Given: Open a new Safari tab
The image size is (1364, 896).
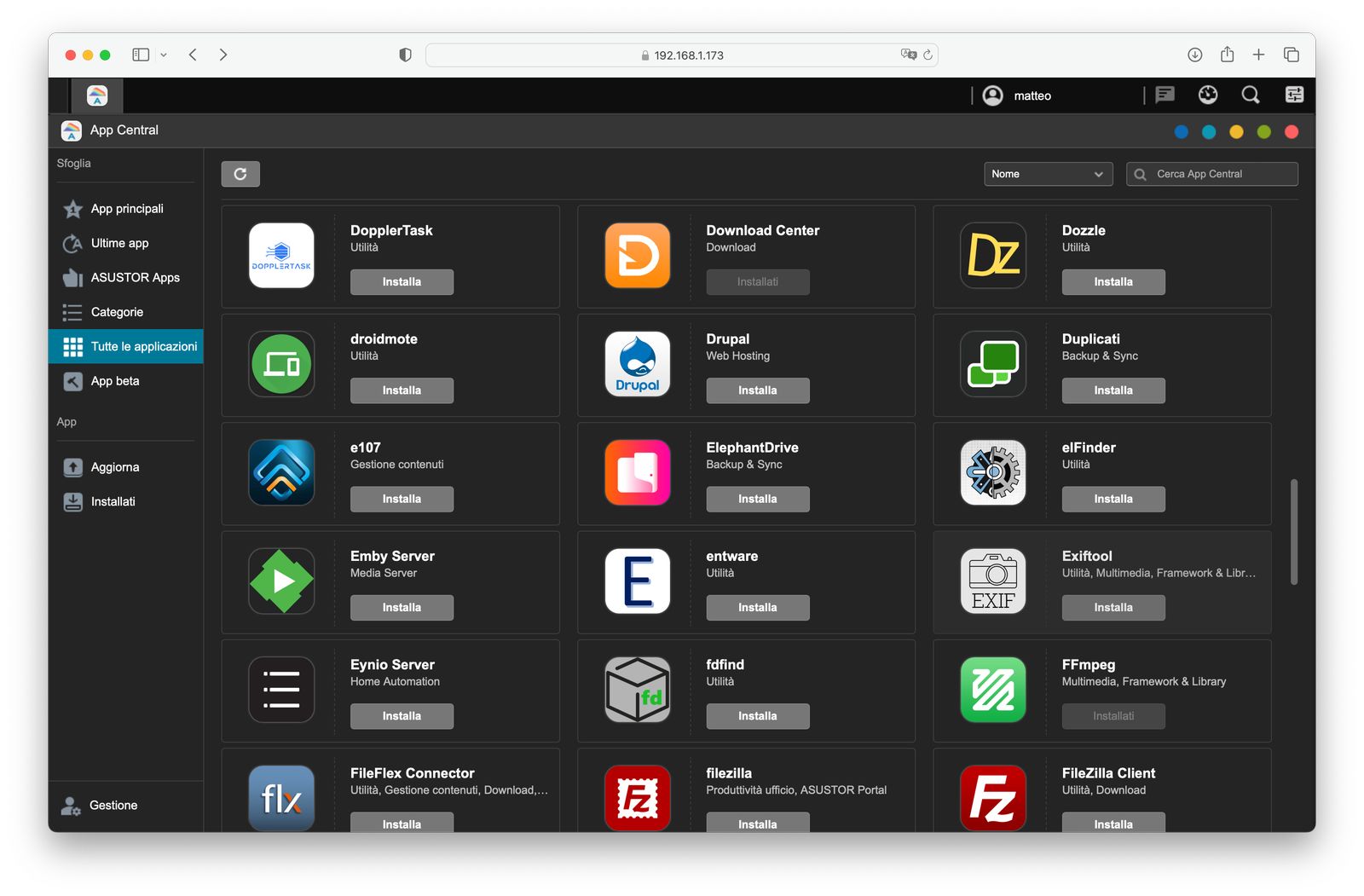Looking at the screenshot, I should pyautogui.click(x=1258, y=55).
